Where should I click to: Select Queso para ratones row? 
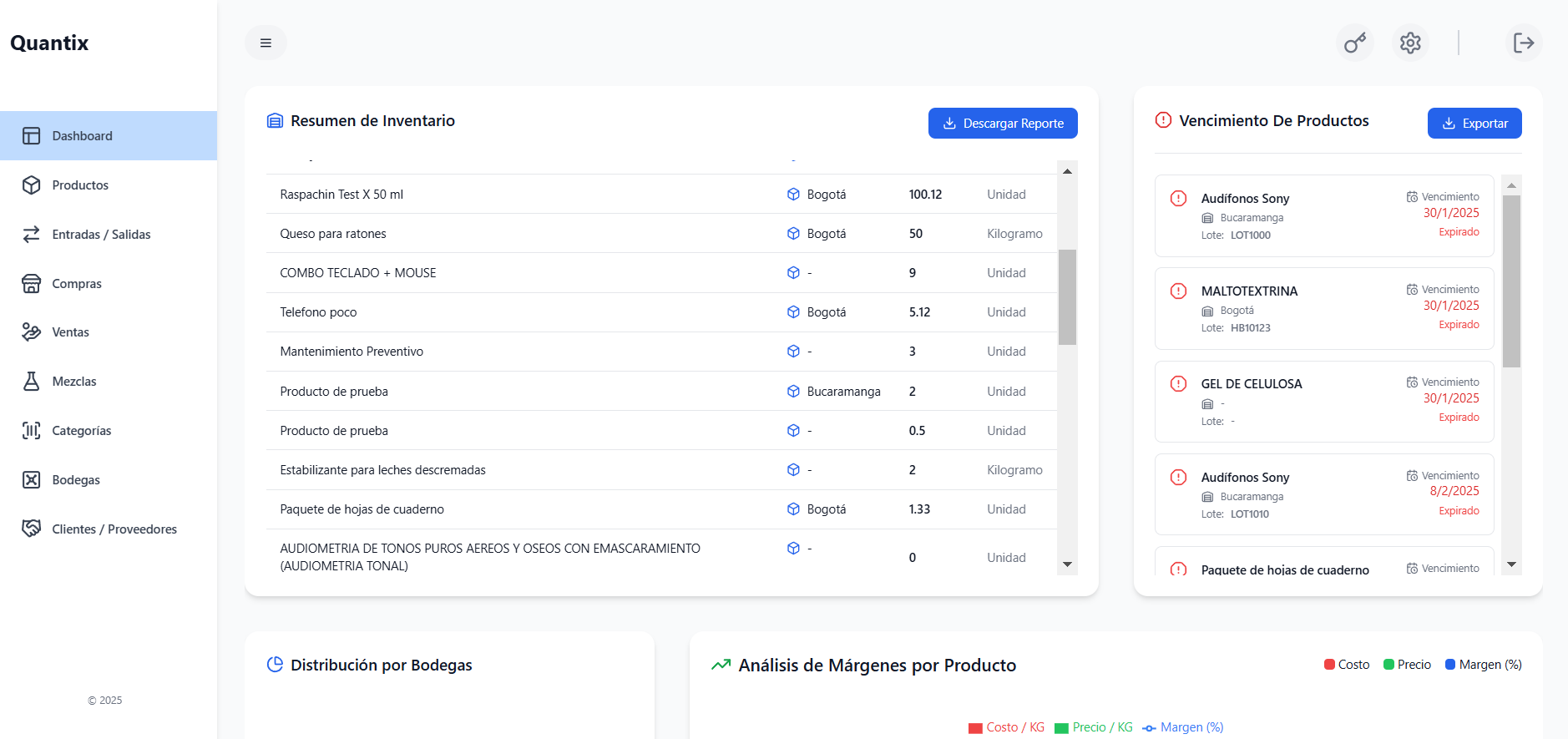click(x=661, y=233)
